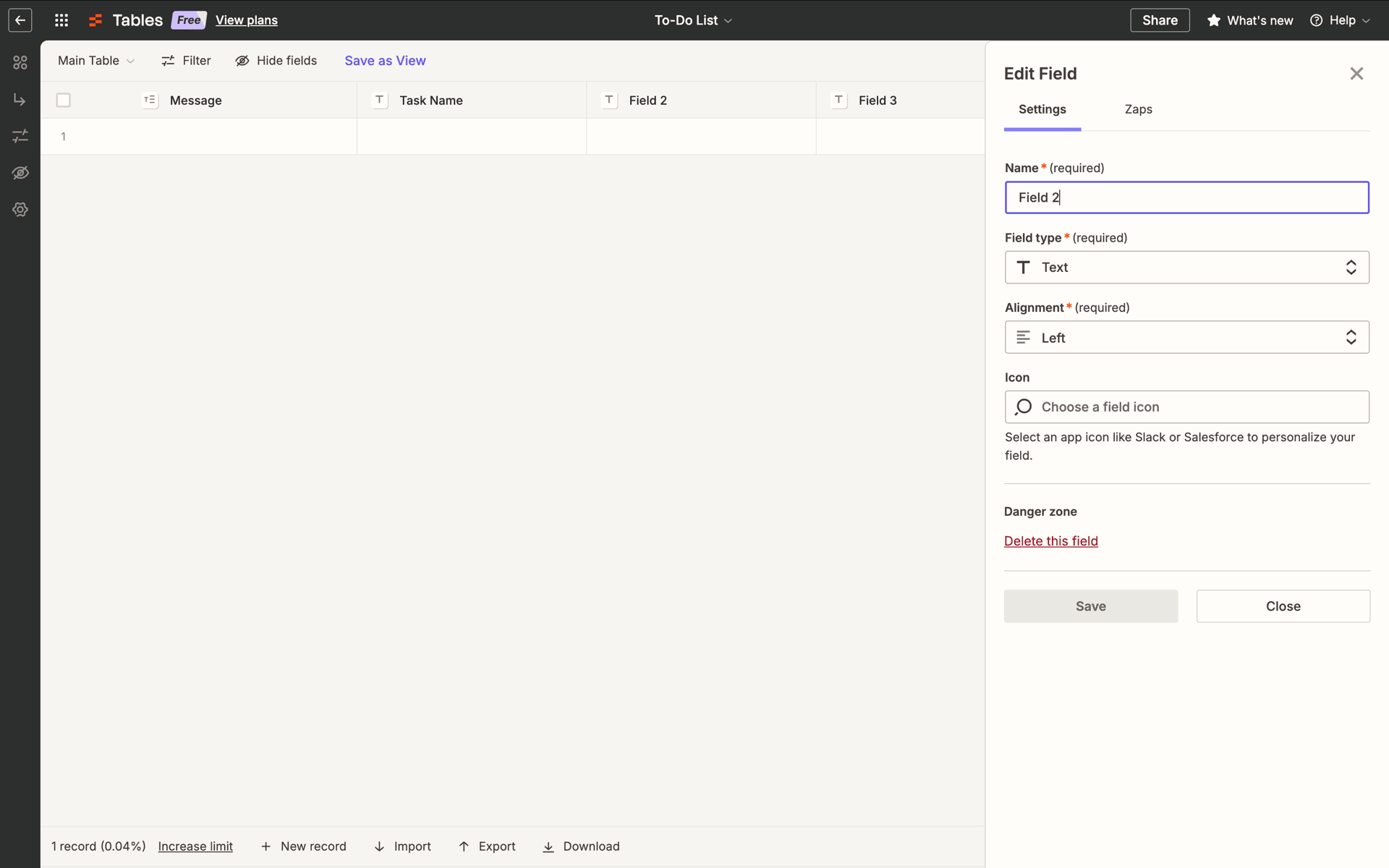Click the Field 2 column text icon
The height and width of the screenshot is (868, 1389).
point(609,100)
